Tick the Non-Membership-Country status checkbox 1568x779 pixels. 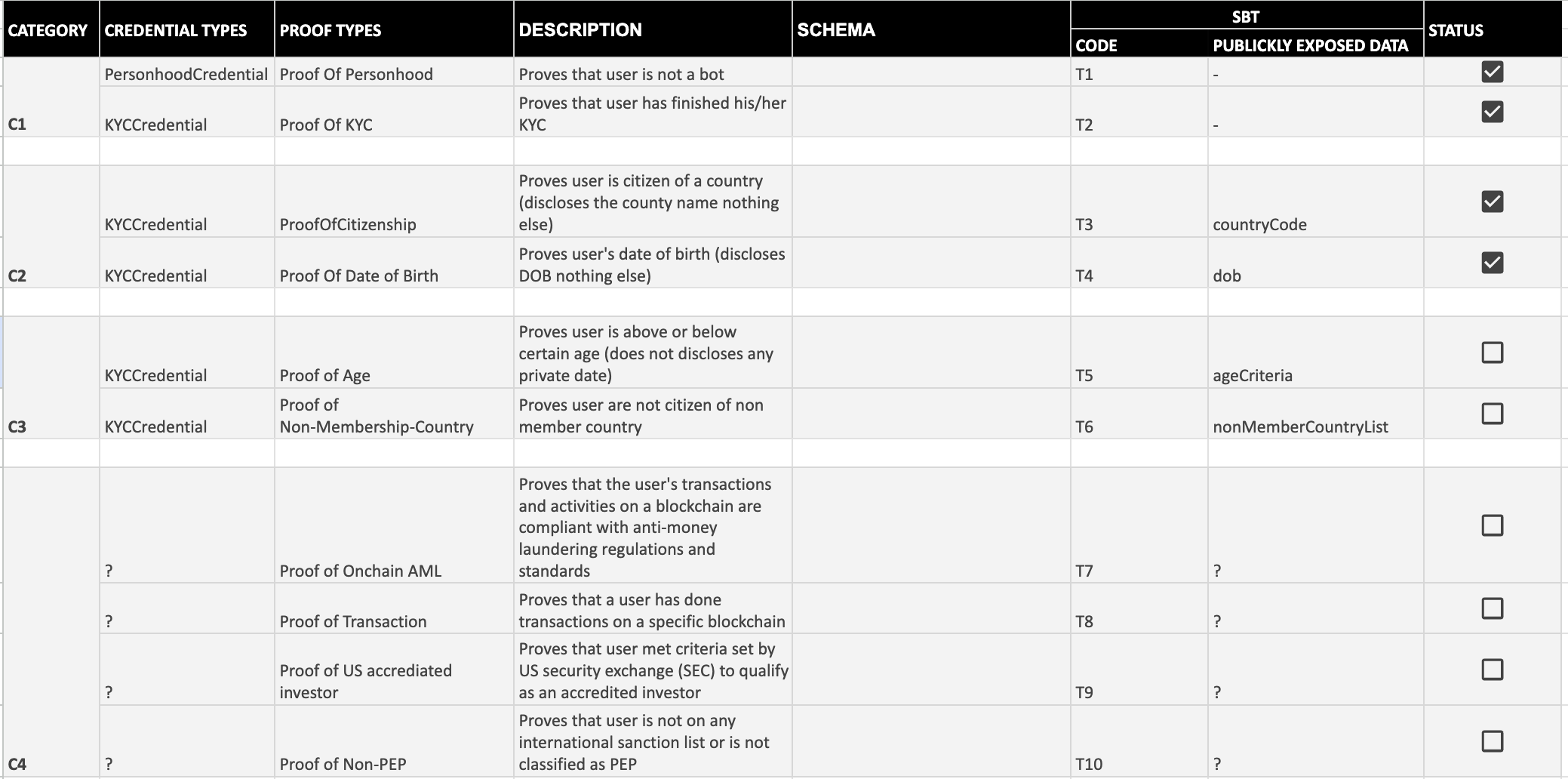1492,414
